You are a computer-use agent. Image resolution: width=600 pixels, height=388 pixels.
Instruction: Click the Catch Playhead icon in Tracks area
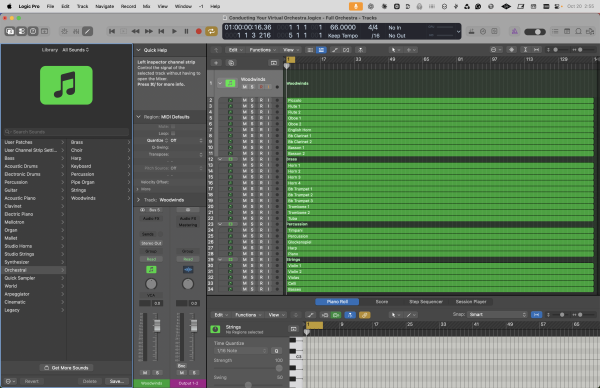click(x=360, y=50)
